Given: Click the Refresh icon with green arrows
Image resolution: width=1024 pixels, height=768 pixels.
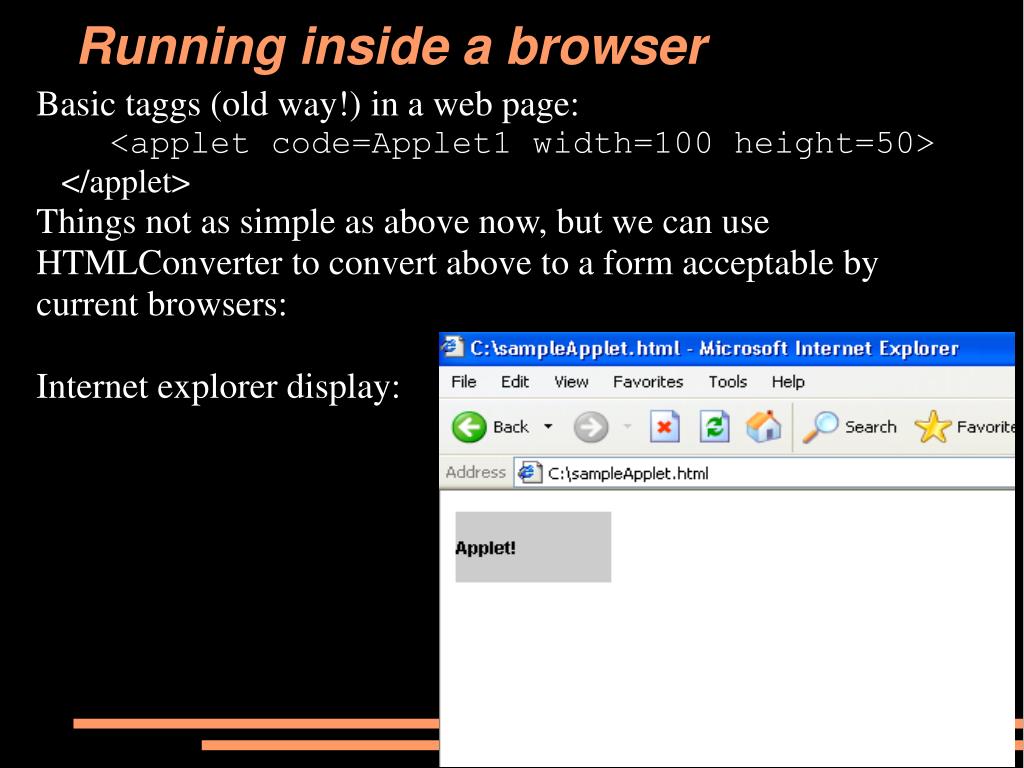Looking at the screenshot, I should pos(714,427).
